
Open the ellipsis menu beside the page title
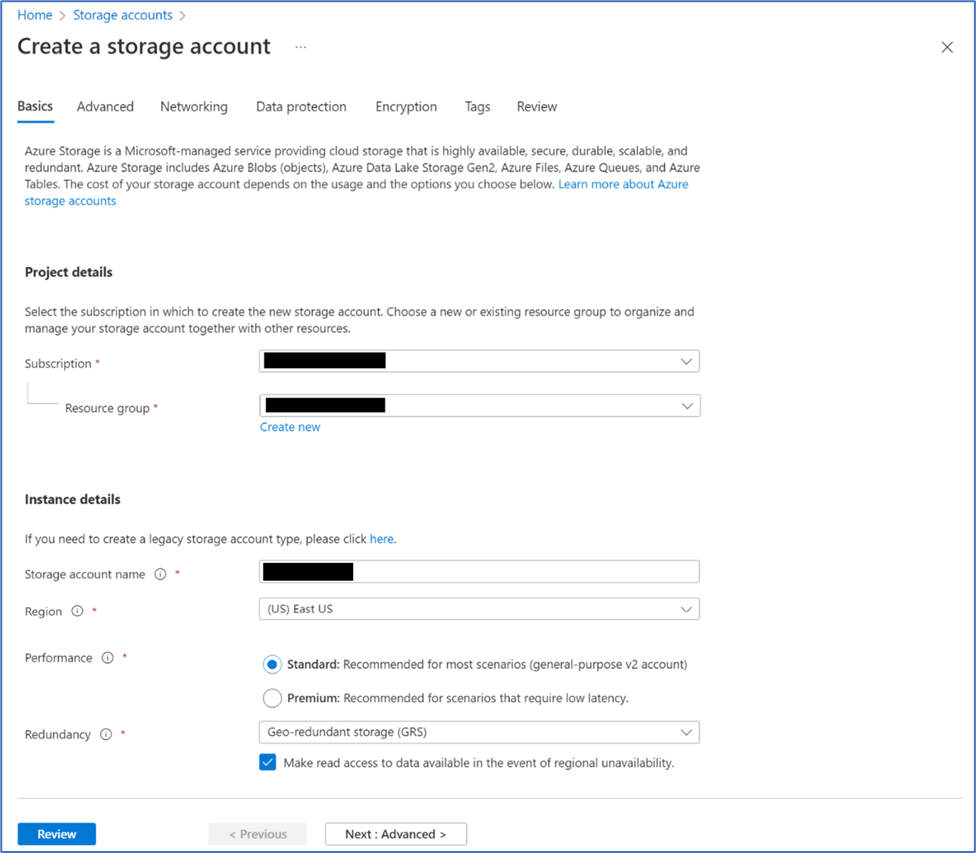tap(301, 47)
